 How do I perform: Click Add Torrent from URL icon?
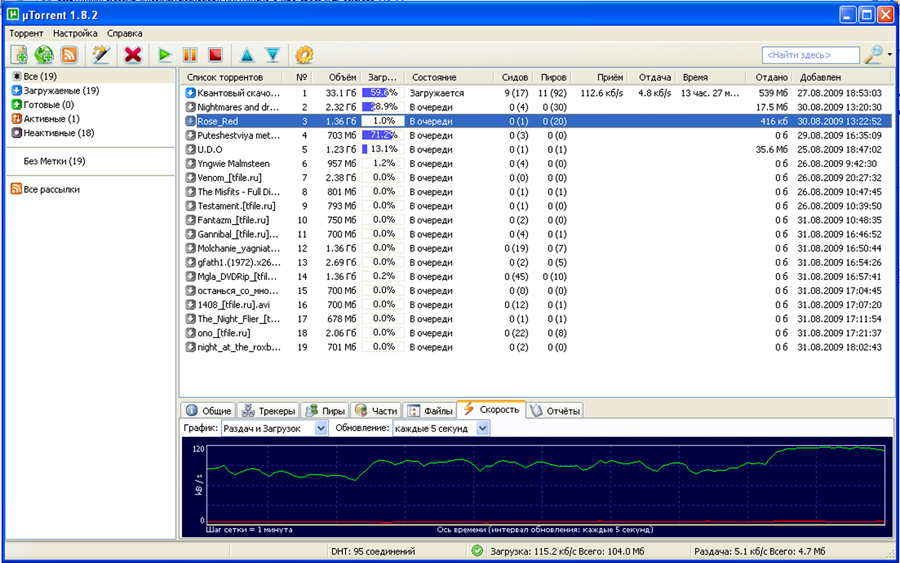click(x=44, y=55)
